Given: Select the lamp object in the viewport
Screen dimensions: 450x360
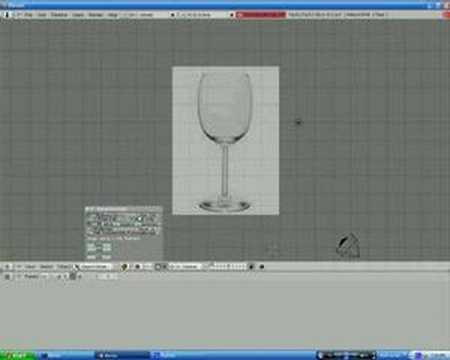Looking at the screenshot, I should 298,122.
